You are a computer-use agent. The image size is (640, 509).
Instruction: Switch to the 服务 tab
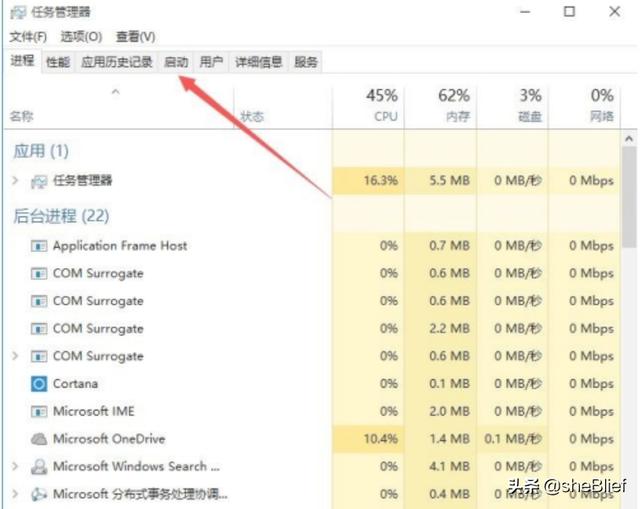pos(306,62)
